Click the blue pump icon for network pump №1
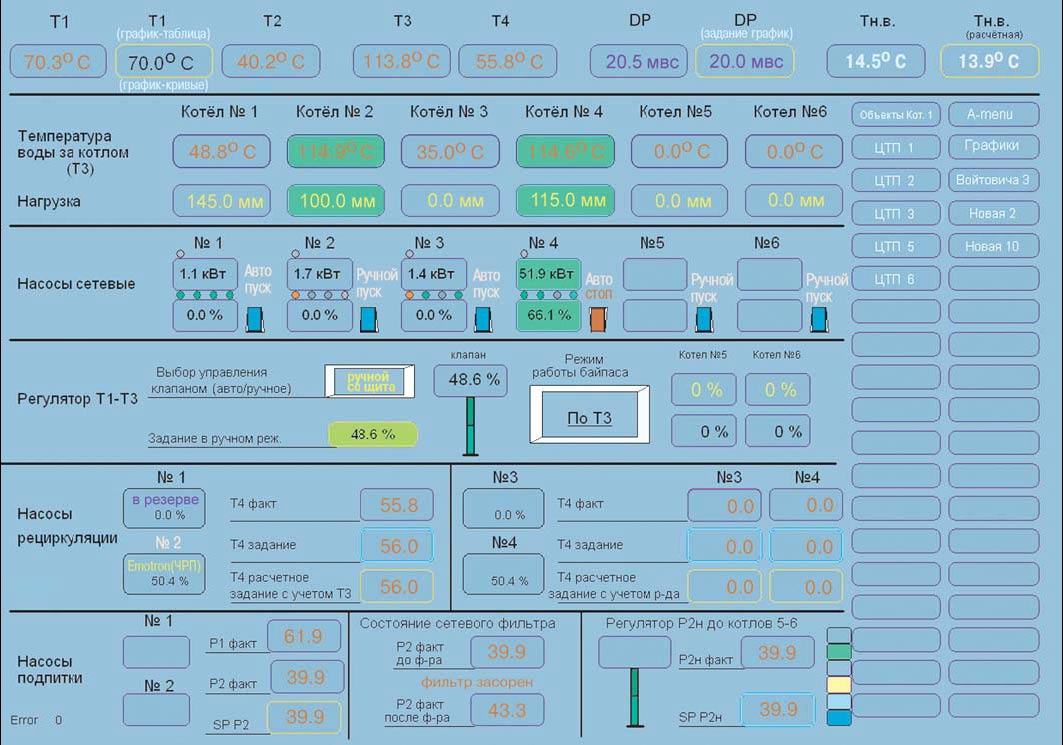The width and height of the screenshot is (1063, 745). pyautogui.click(x=256, y=319)
